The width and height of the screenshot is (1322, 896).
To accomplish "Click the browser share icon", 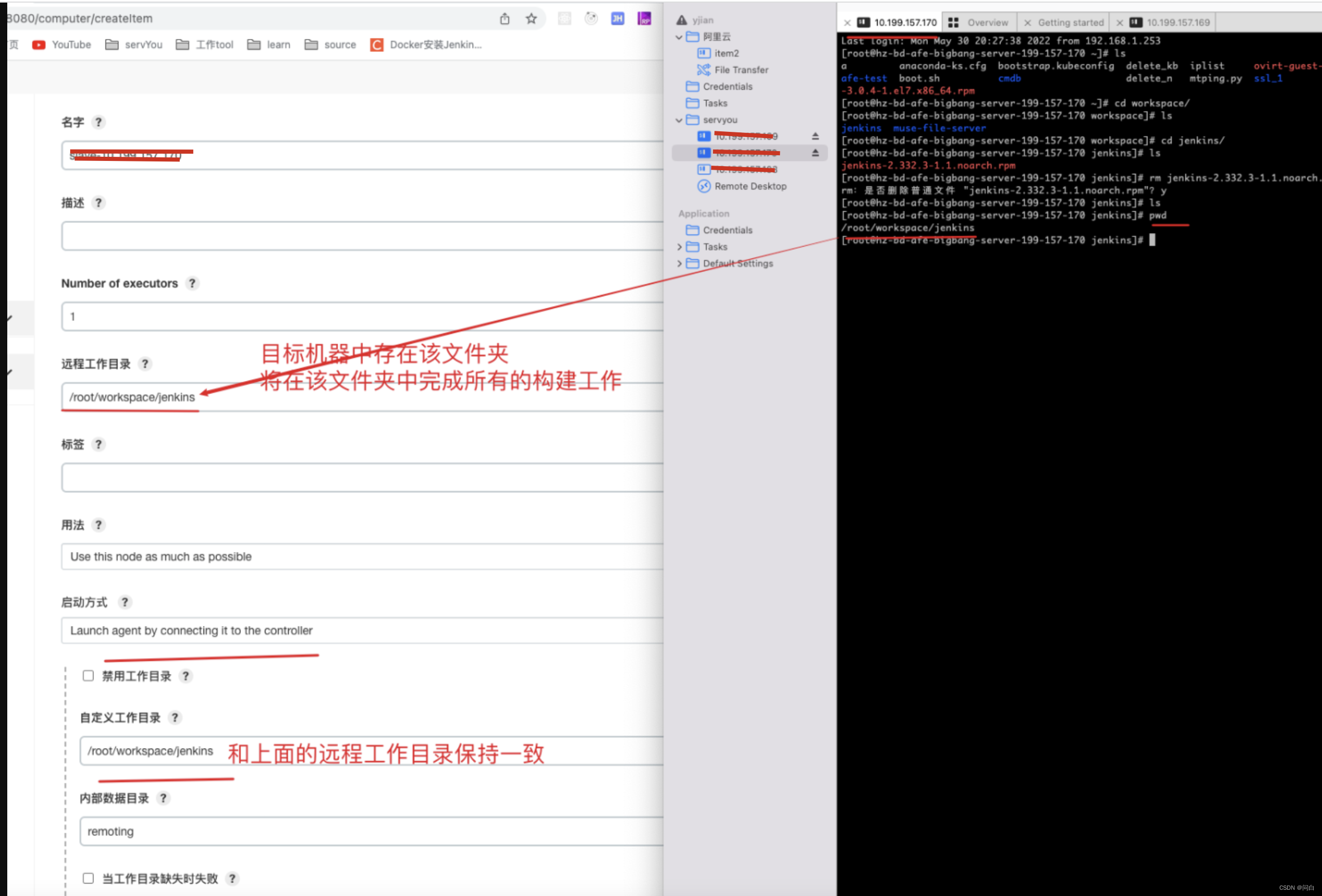I will pyautogui.click(x=505, y=19).
